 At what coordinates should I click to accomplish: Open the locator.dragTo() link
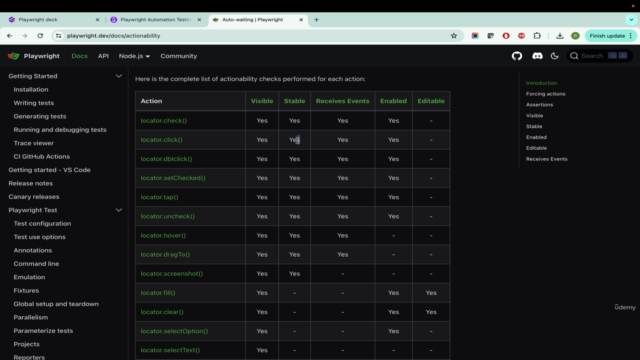coord(165,254)
